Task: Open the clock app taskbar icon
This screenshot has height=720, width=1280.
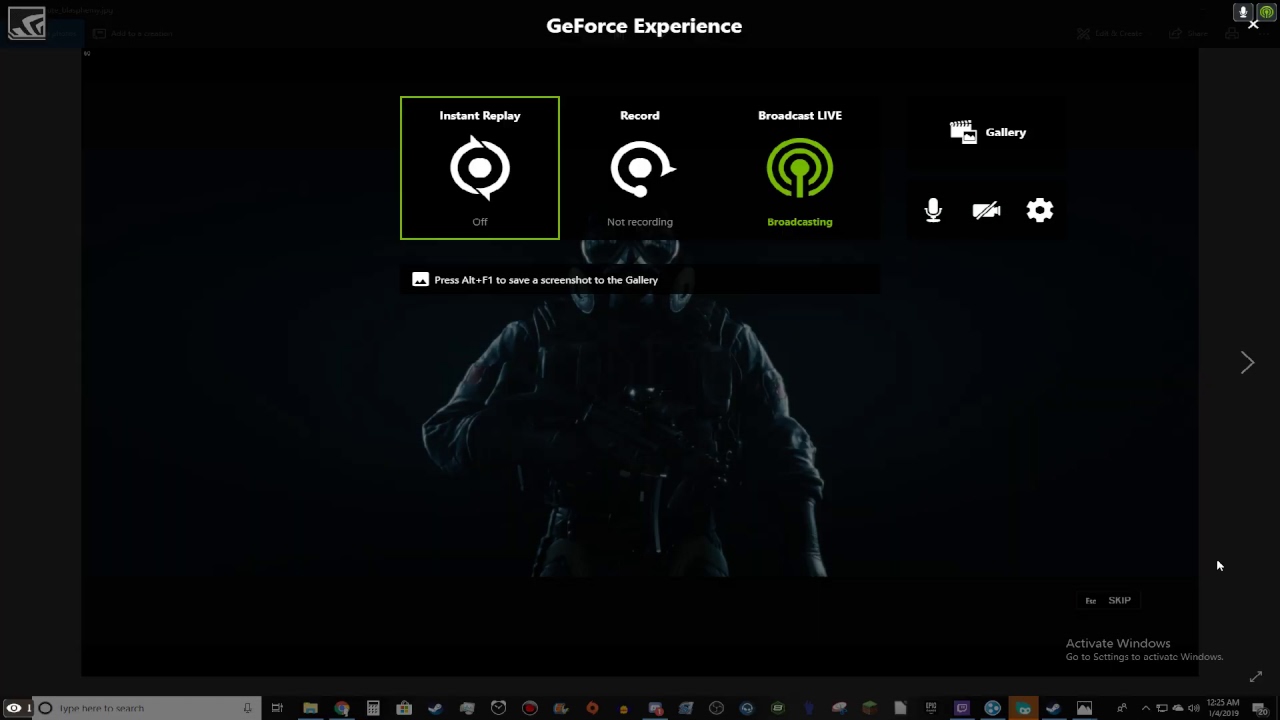Action: point(498,708)
